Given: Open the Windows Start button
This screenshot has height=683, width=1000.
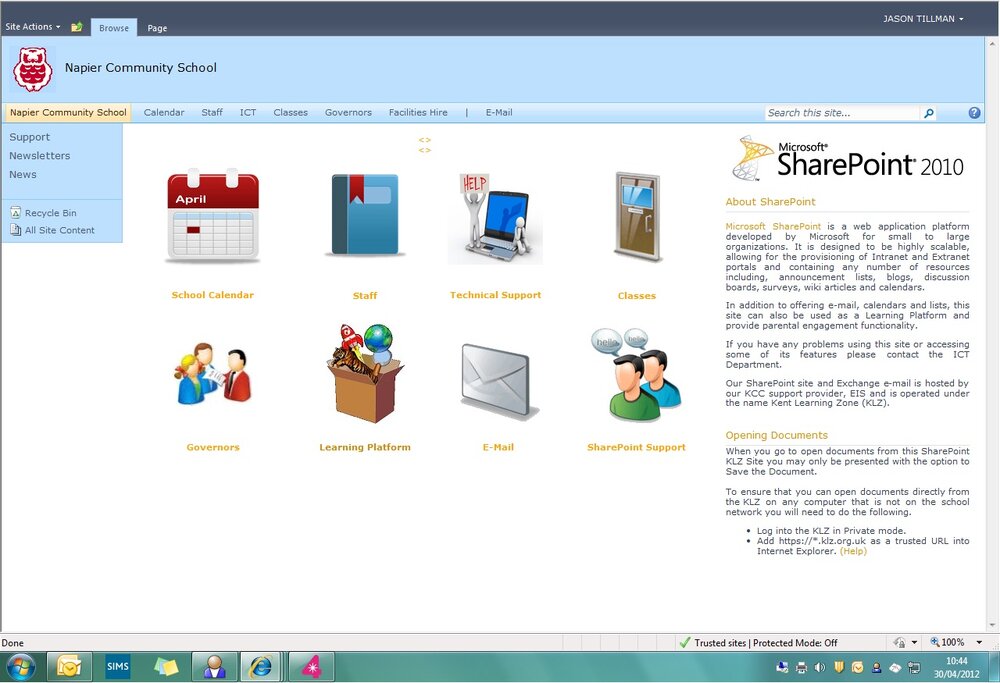Looking at the screenshot, I should (x=20, y=667).
